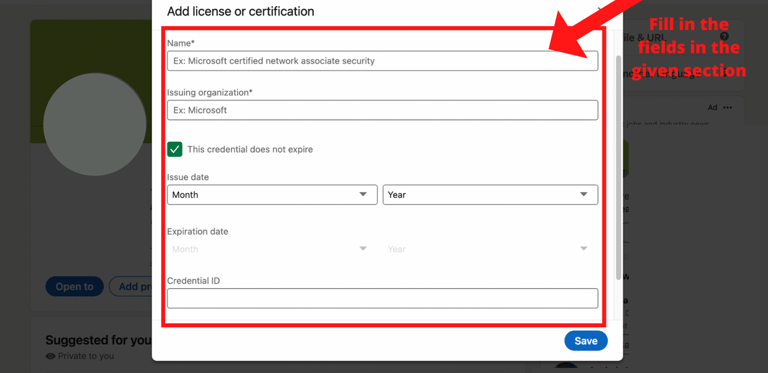Click the Suggested for you heading
The width and height of the screenshot is (768, 373).
[98, 340]
